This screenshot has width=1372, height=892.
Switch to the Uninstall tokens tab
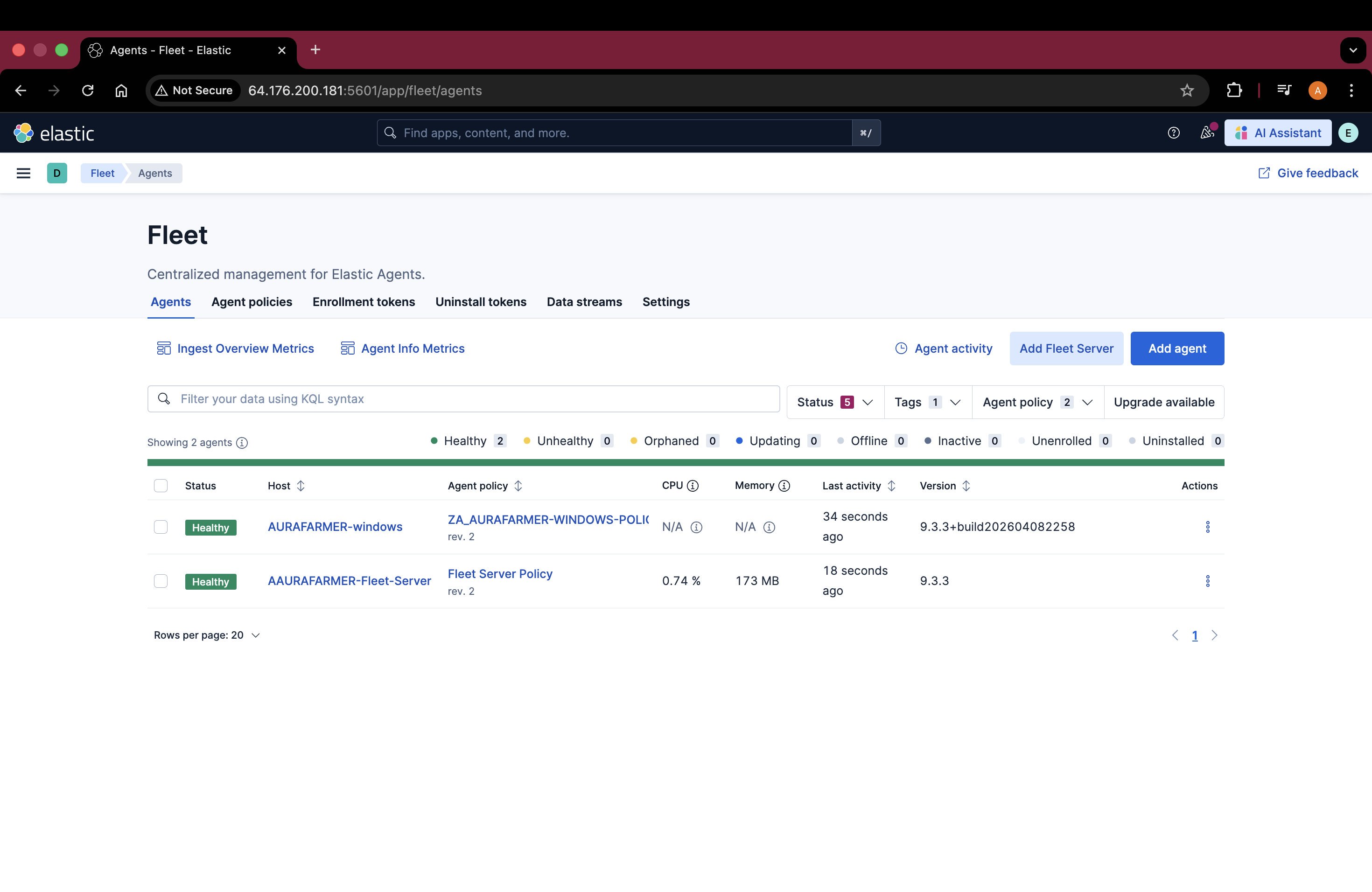pos(481,302)
